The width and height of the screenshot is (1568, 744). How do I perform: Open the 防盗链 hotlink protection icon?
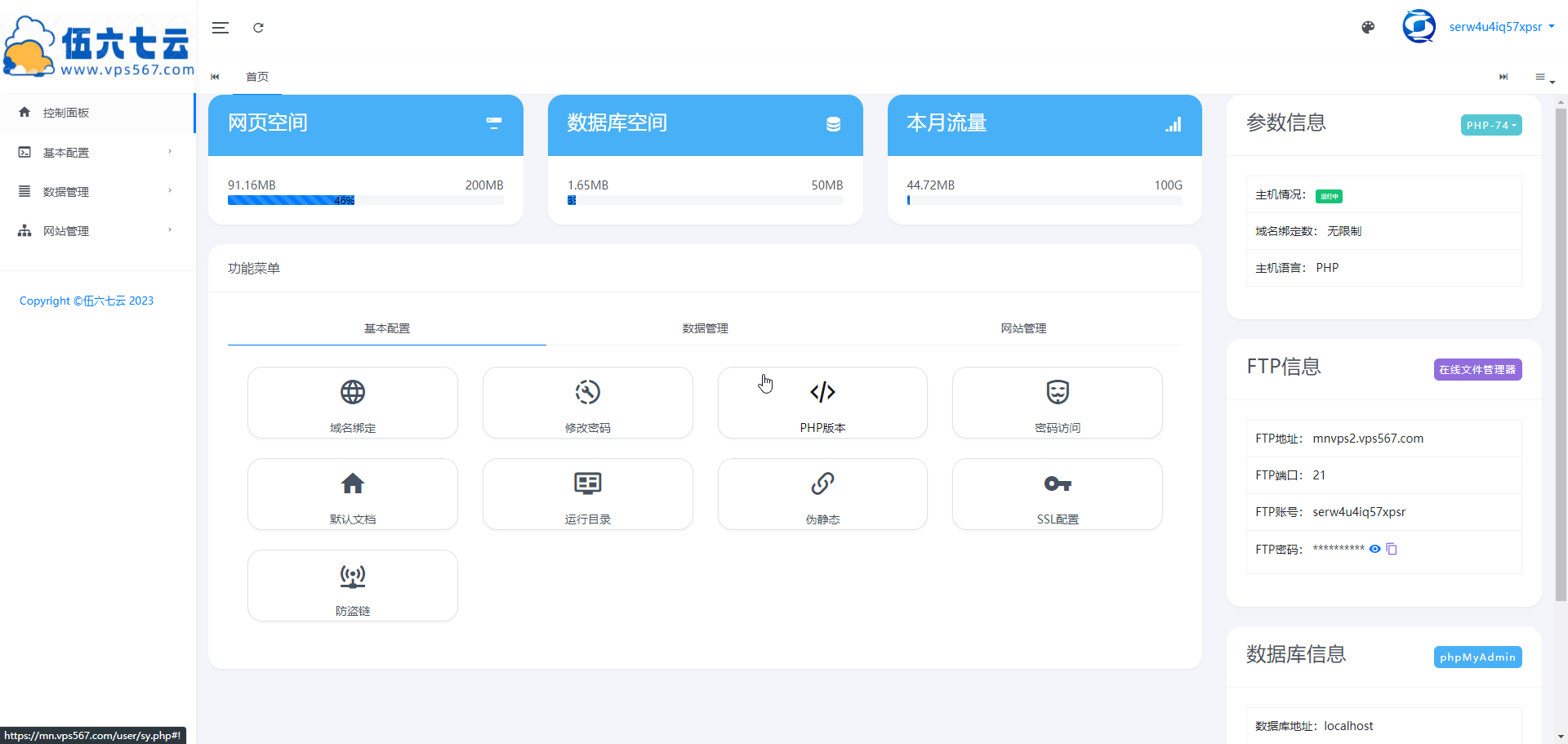[353, 576]
